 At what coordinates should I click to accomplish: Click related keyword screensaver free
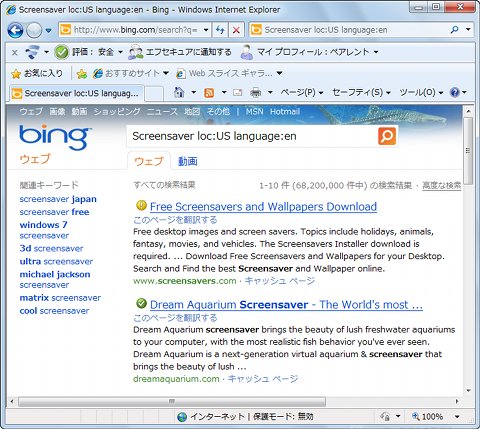54,212
